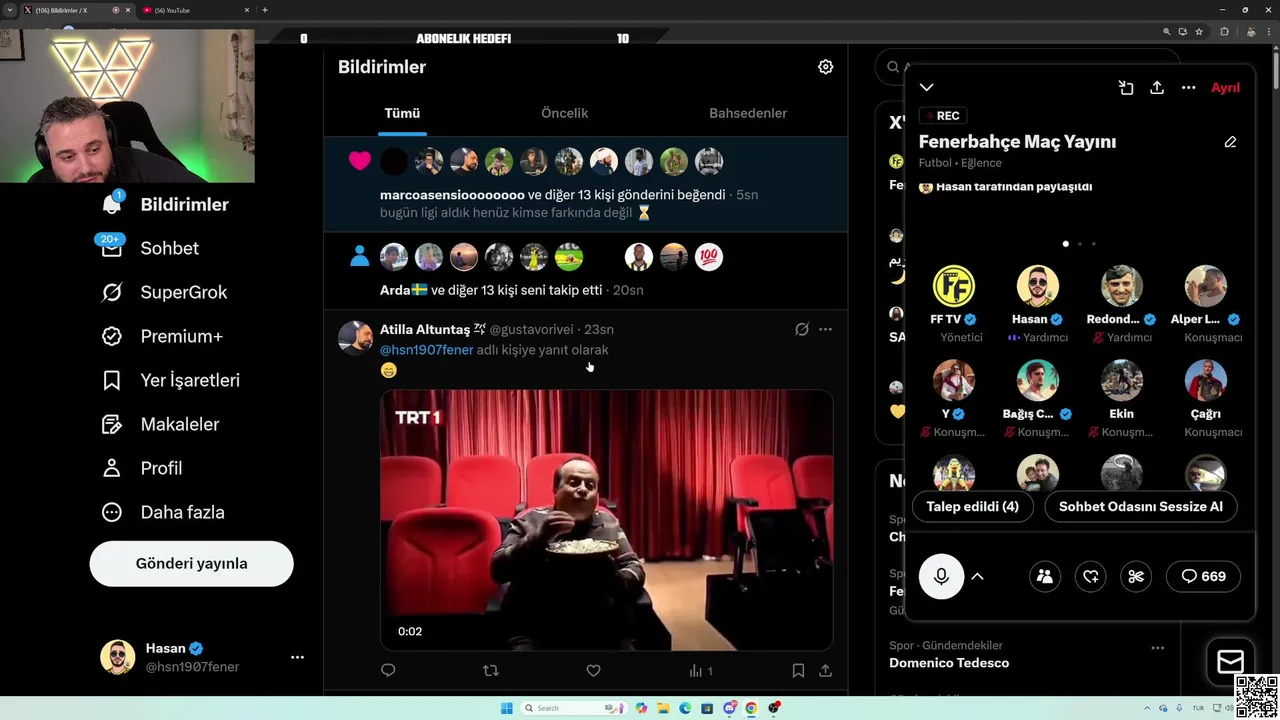
Task: Click Gönderi yayınla button
Action: tap(191, 563)
